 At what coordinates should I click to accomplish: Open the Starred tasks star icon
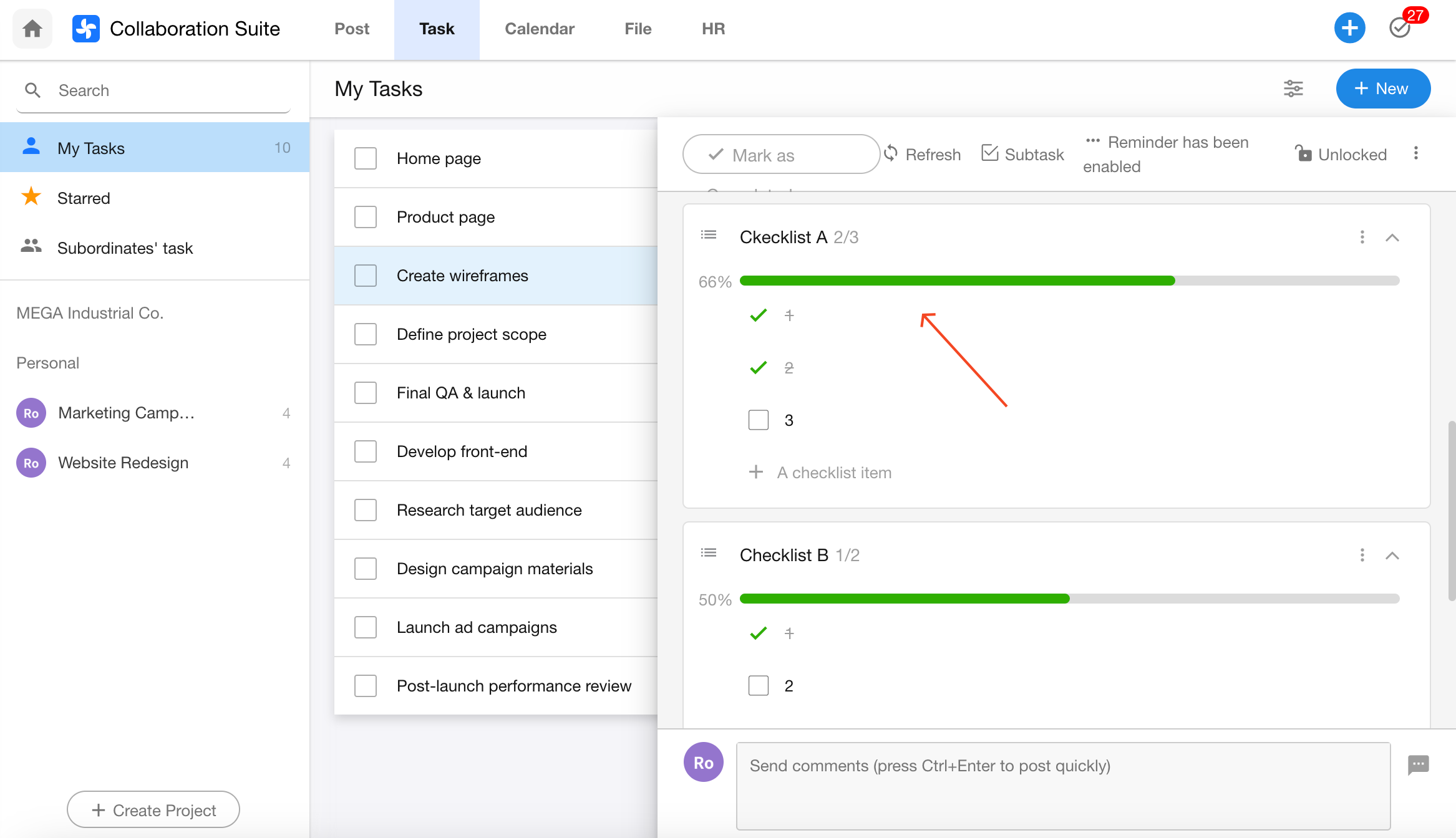pos(31,198)
